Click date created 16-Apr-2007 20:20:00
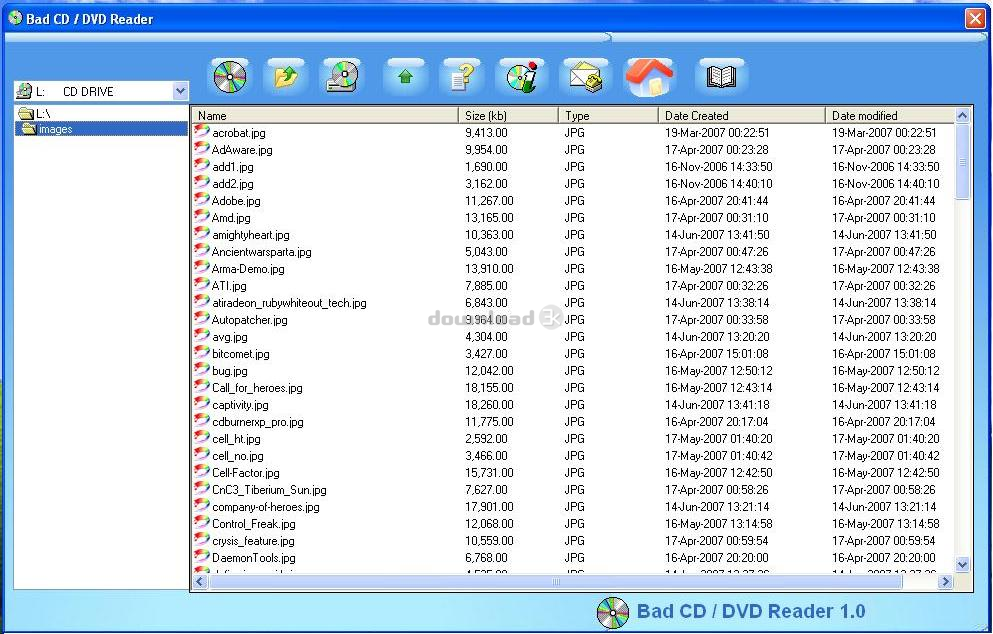993x634 pixels. pyautogui.click(x=716, y=558)
